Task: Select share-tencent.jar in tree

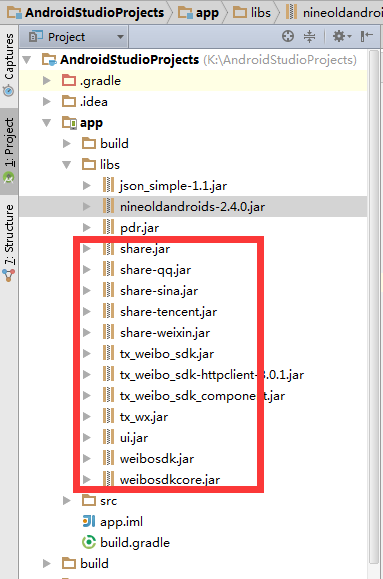Action: tap(168, 312)
